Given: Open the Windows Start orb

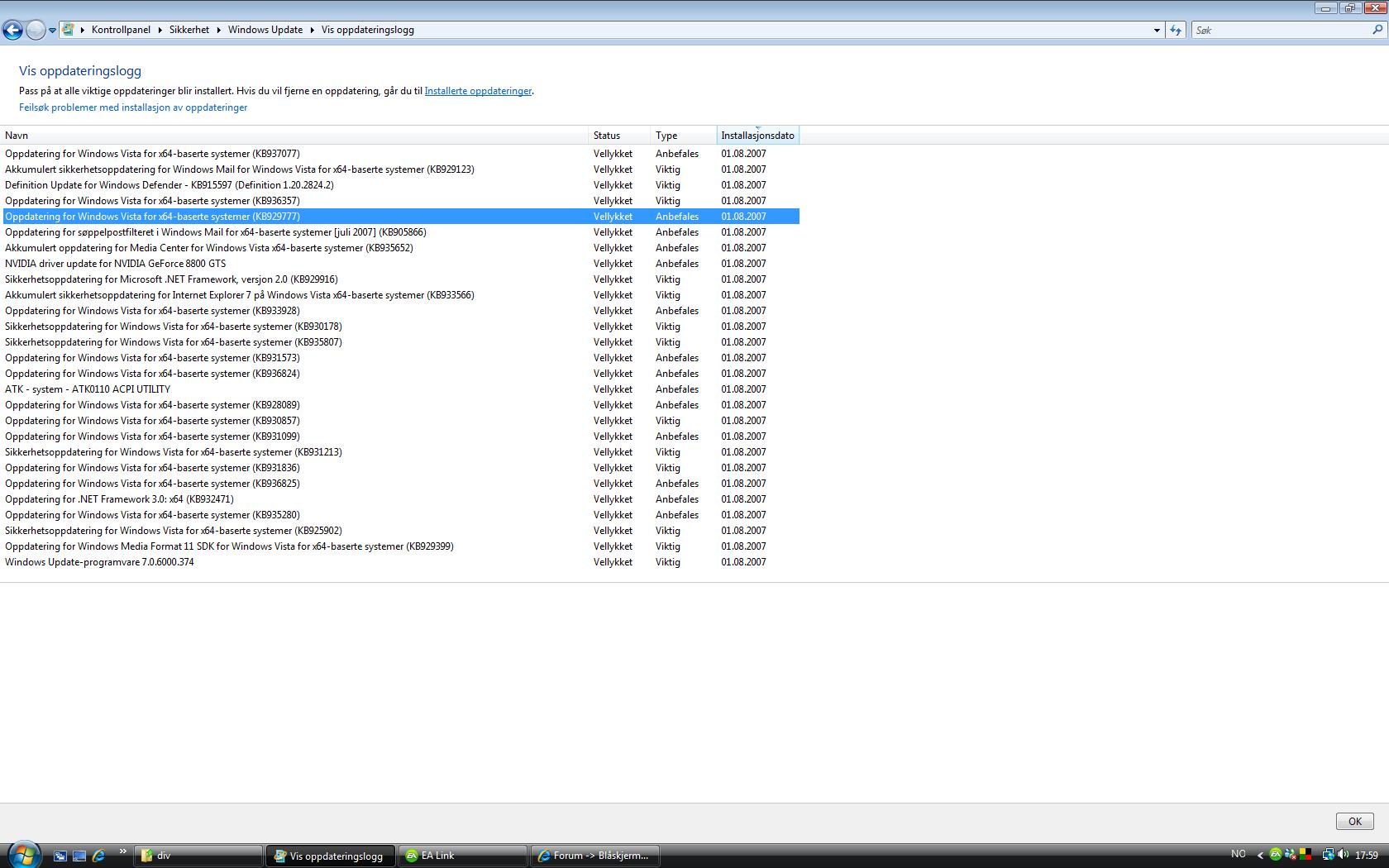Looking at the screenshot, I should (23, 854).
